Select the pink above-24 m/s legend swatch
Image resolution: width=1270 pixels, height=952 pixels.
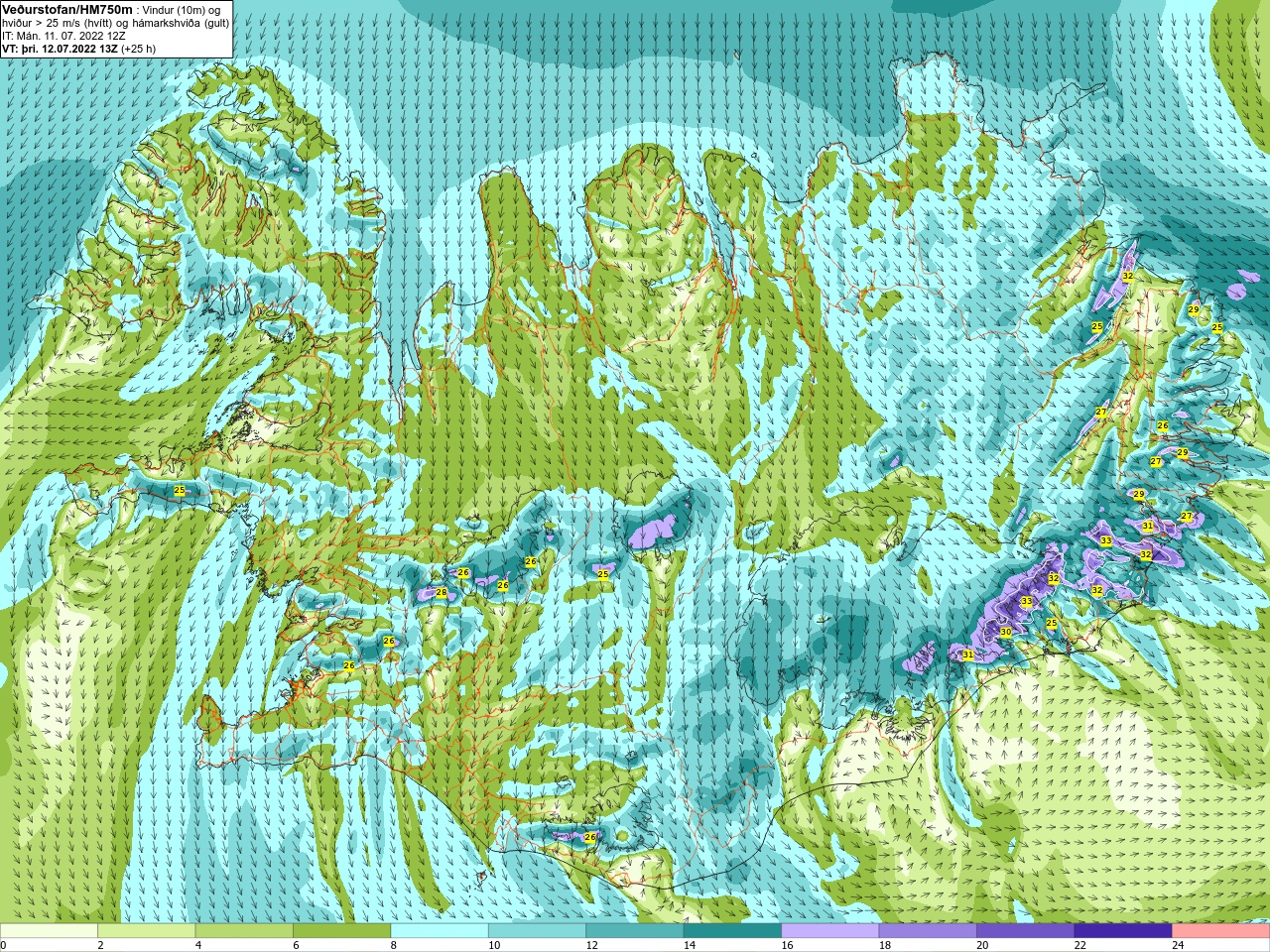(x=1221, y=931)
